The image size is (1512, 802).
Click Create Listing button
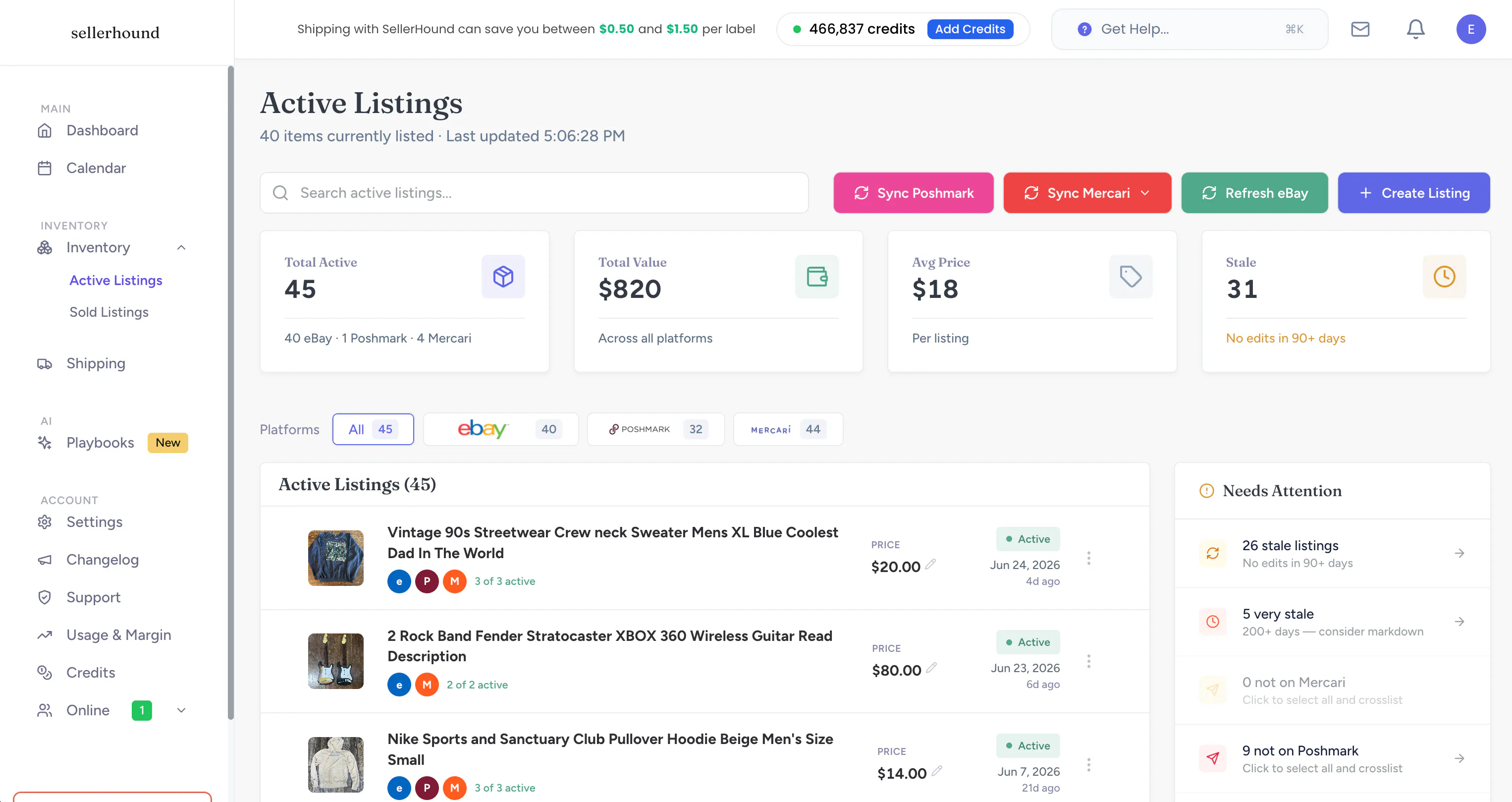1413,193
